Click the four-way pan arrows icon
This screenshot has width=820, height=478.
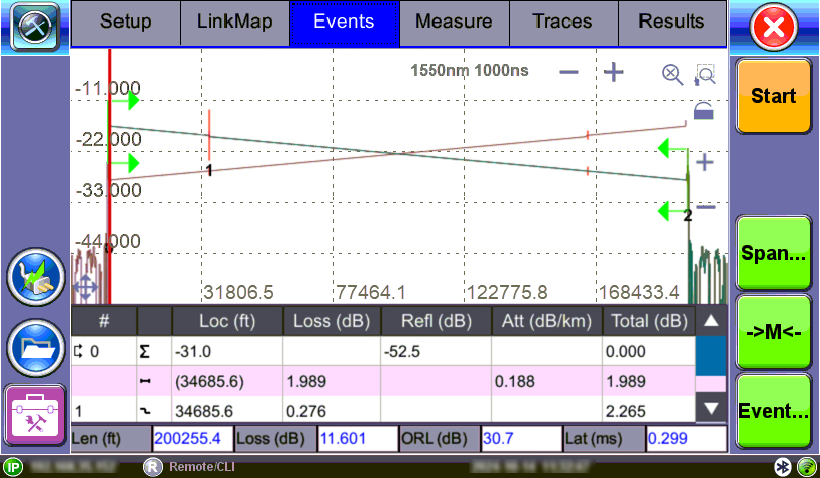pyautogui.click(x=84, y=289)
